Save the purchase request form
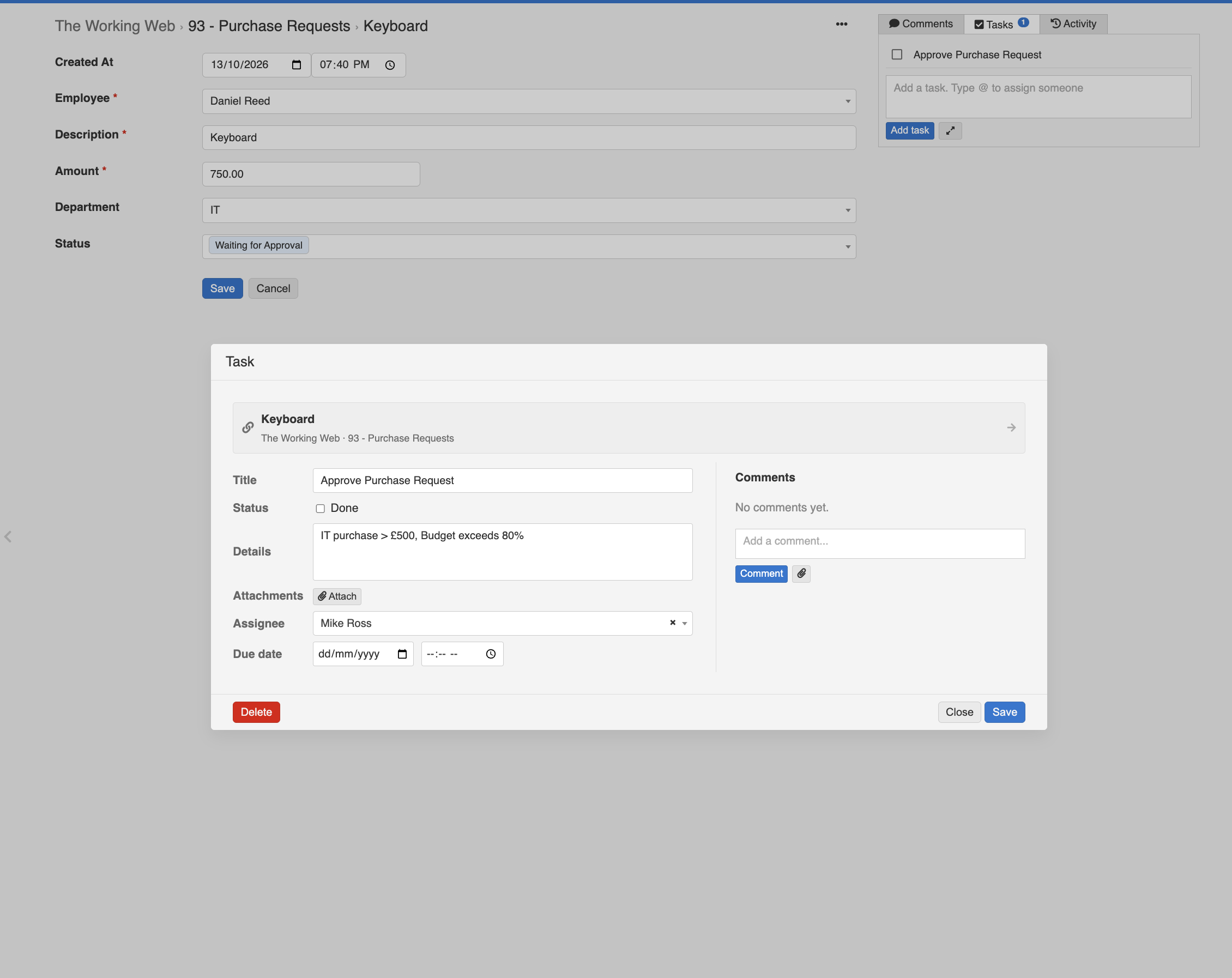This screenshot has width=1232, height=978. 222,288
